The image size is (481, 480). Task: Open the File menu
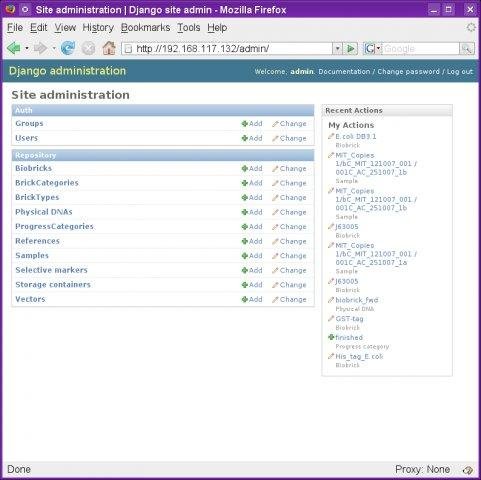tap(15, 28)
